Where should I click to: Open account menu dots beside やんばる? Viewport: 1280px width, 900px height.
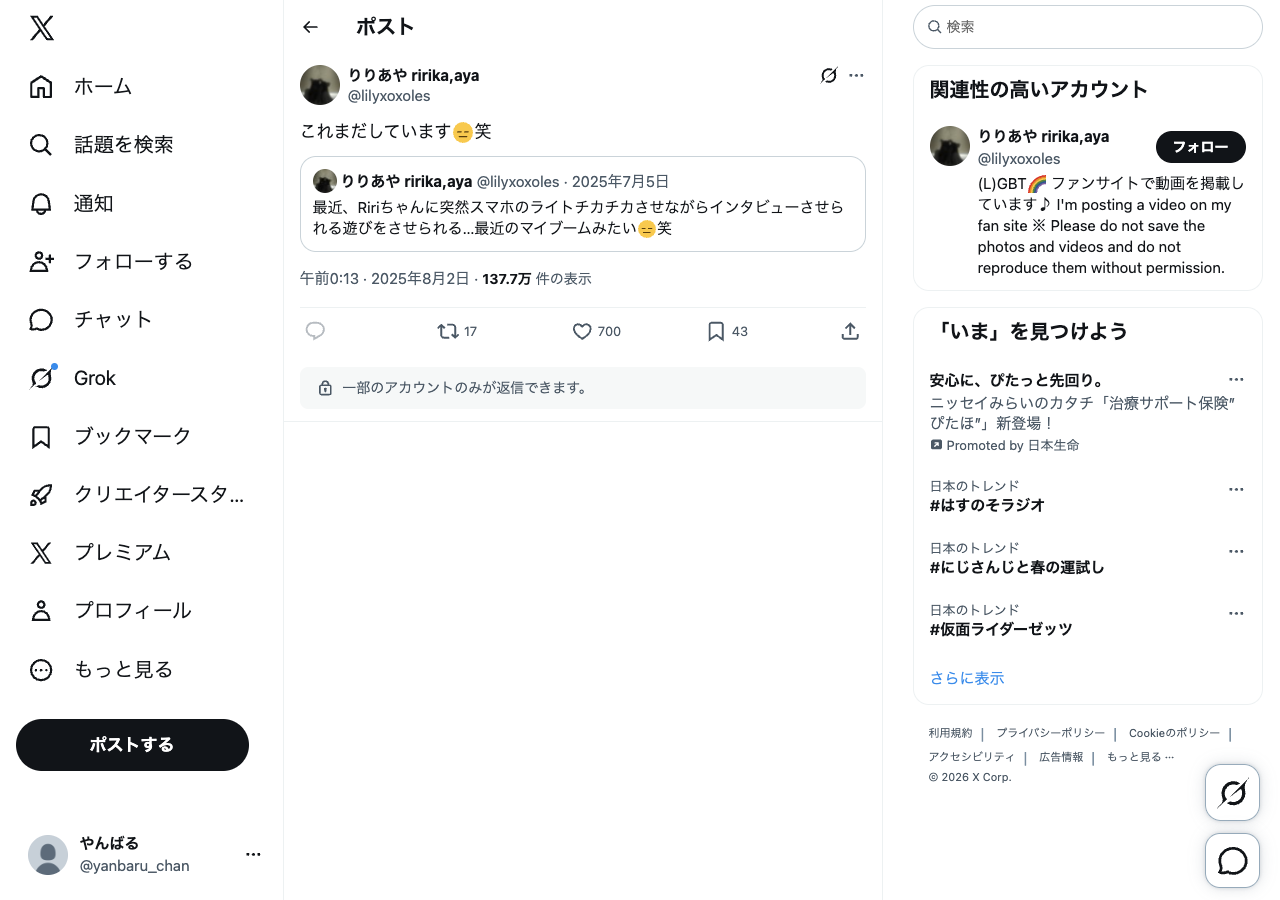pyautogui.click(x=253, y=854)
